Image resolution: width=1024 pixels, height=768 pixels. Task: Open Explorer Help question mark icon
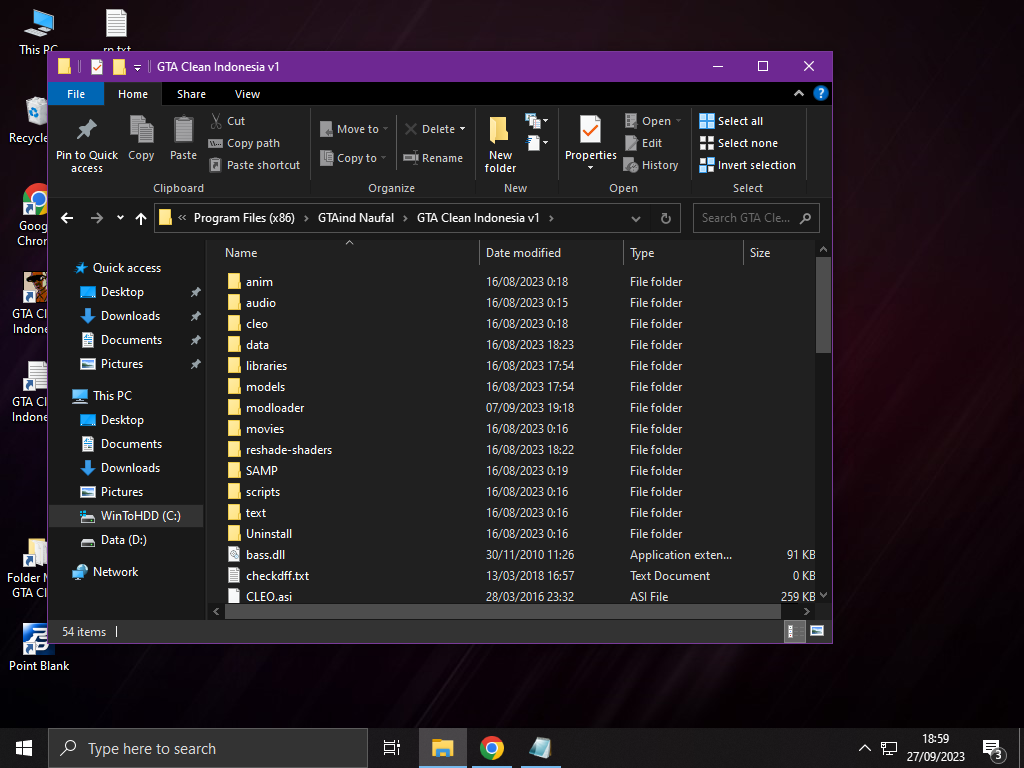point(820,93)
